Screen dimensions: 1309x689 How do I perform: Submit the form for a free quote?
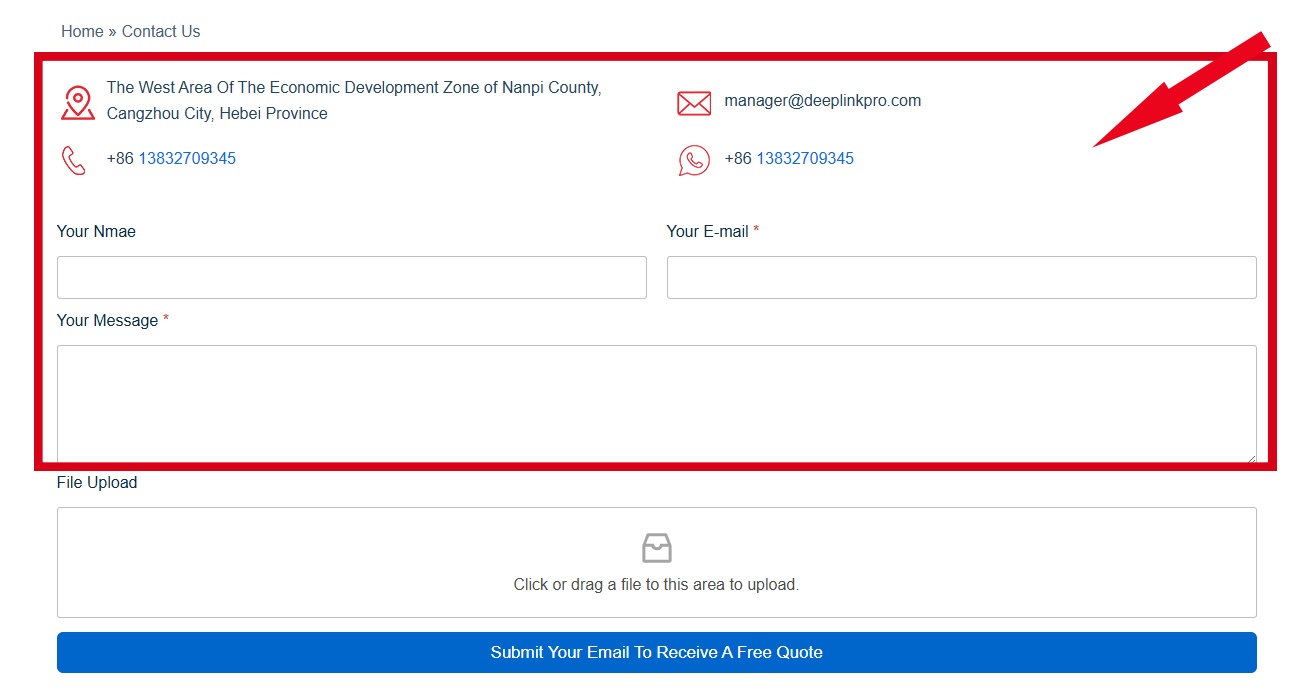657,652
